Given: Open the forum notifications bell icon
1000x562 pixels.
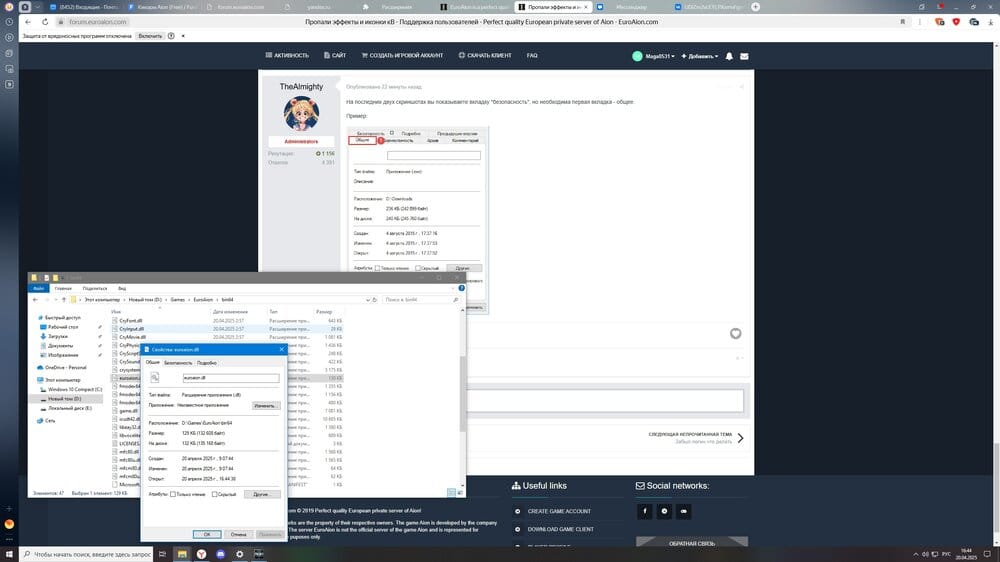Looking at the screenshot, I should [x=729, y=56].
